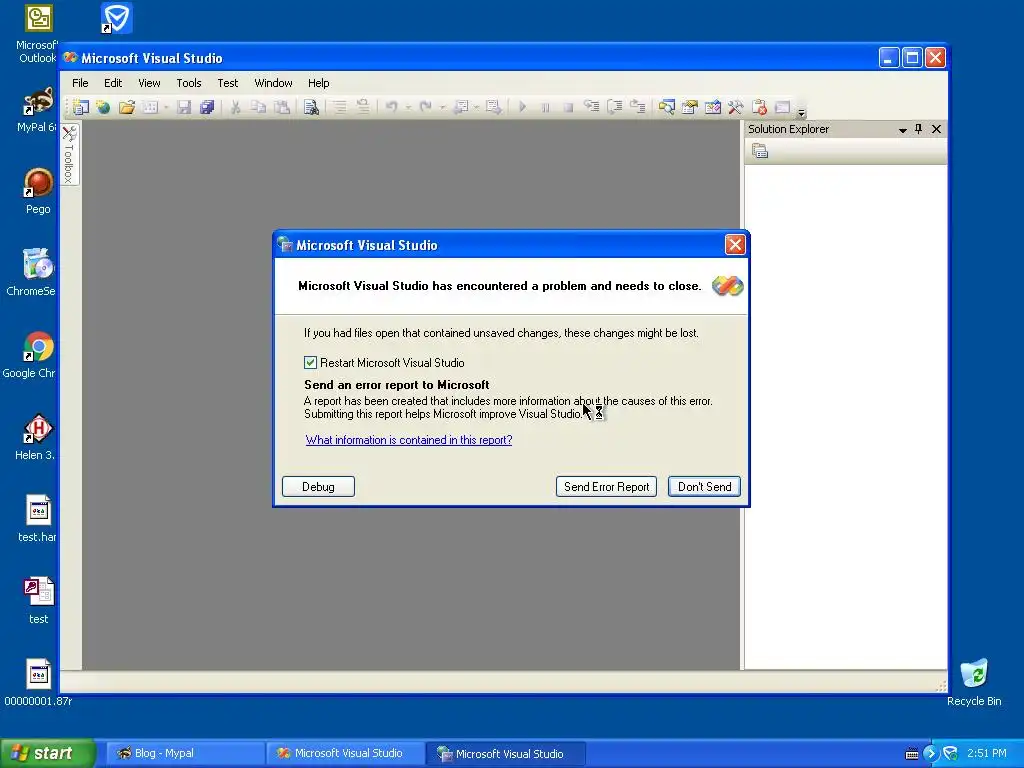Click the New Web Site globe icon
The height and width of the screenshot is (768, 1024).
coord(103,107)
